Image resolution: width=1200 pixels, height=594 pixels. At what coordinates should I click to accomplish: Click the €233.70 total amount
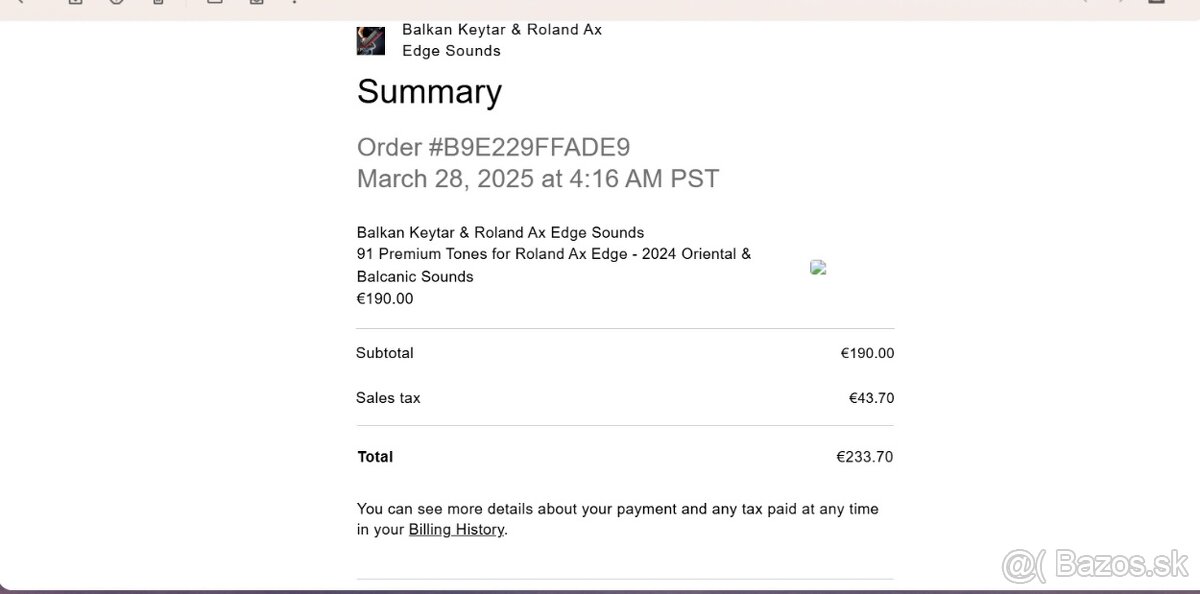[864, 457]
